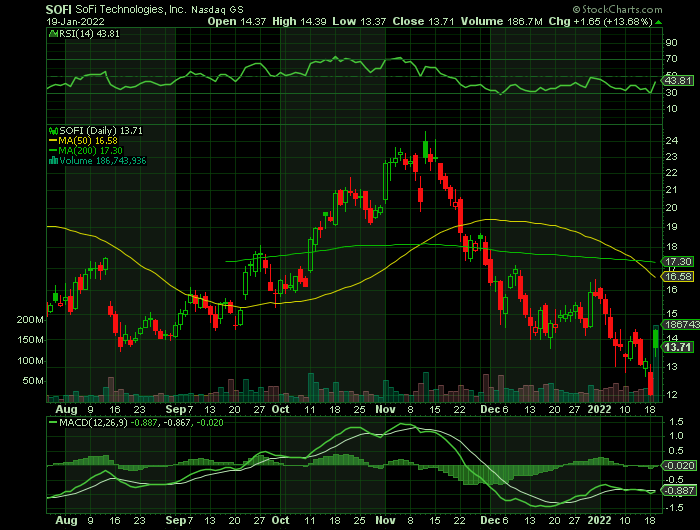Screen dimensions: 700x530
Task: Click the 0.5 label on the MACD axis
Action: [x=676, y=451]
